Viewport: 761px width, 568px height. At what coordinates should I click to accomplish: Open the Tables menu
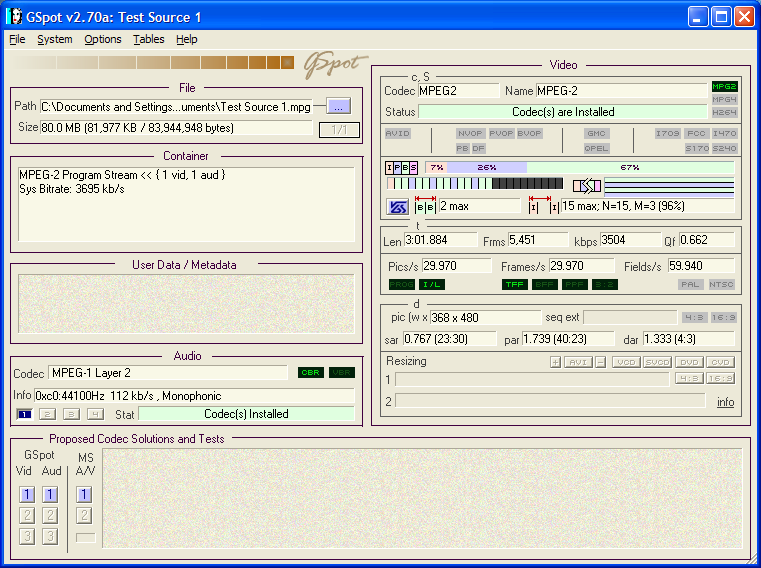pyautogui.click(x=149, y=39)
